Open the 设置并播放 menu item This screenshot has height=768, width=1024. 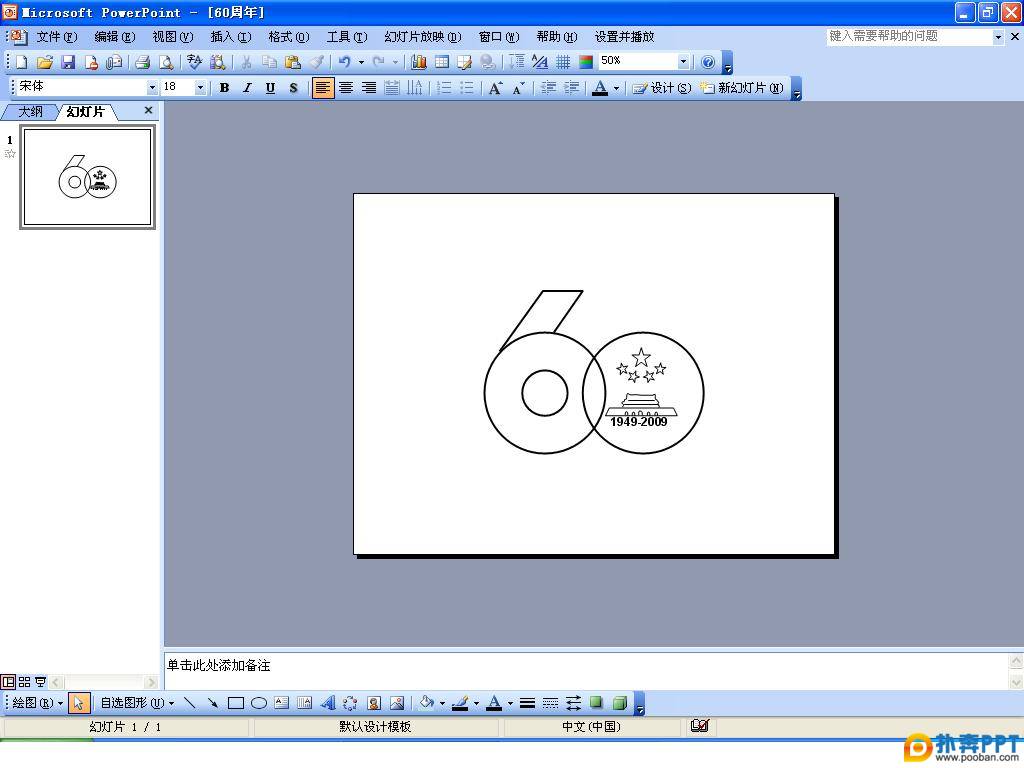(624, 37)
